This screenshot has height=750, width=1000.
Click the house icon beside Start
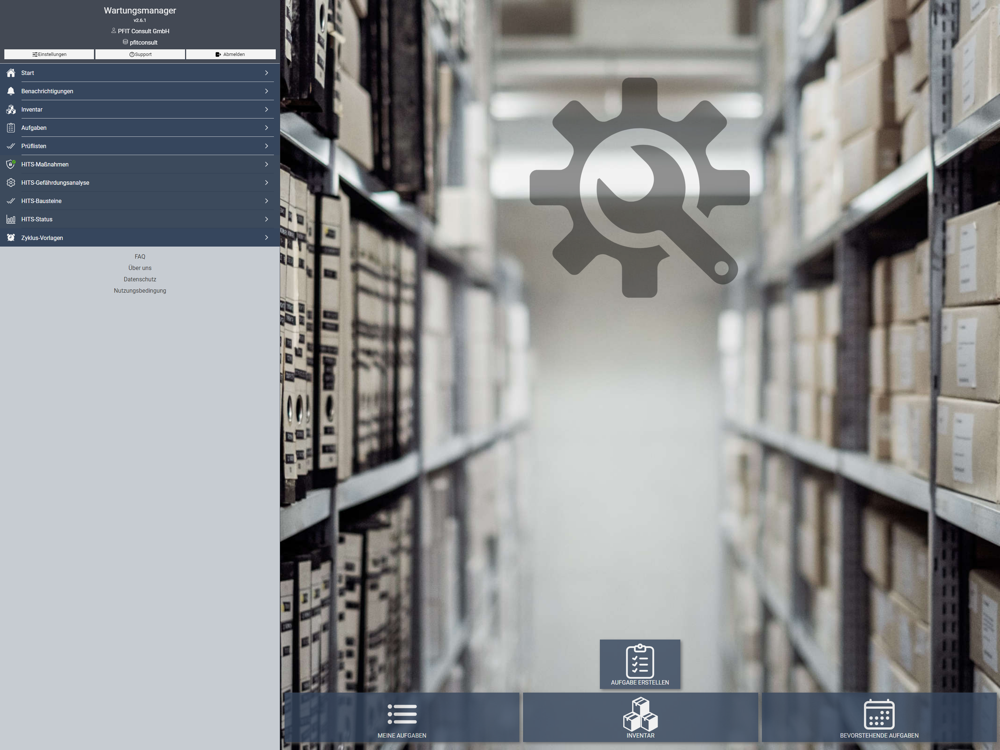11,73
